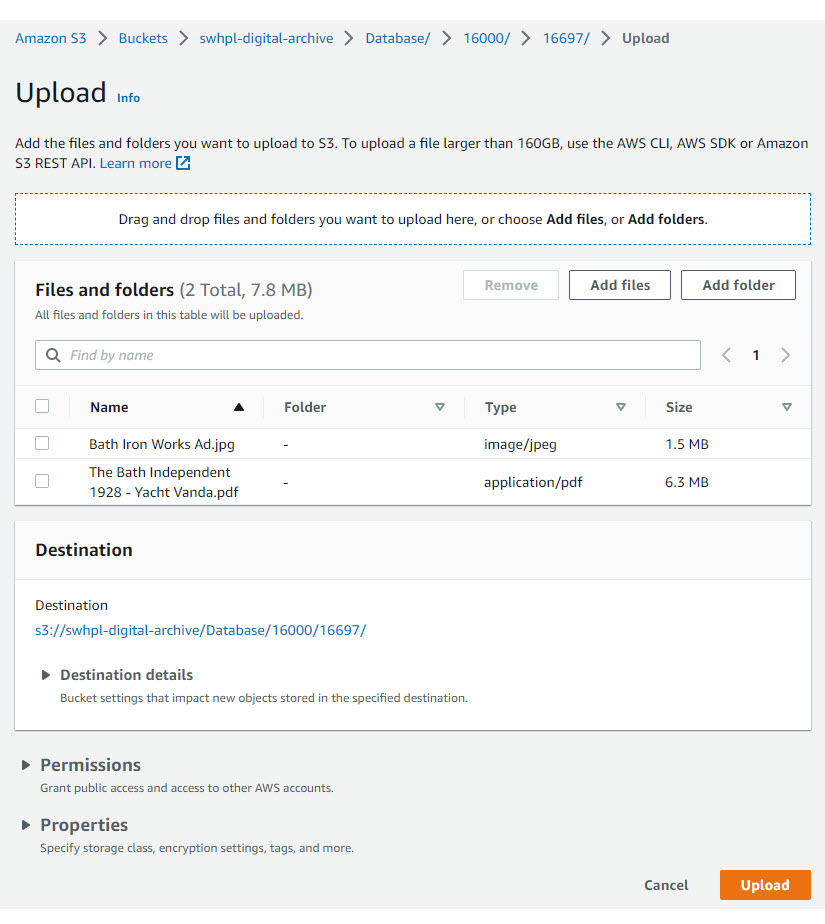825x924 pixels.
Task: Focus the Find by name search field
Action: click(x=368, y=355)
